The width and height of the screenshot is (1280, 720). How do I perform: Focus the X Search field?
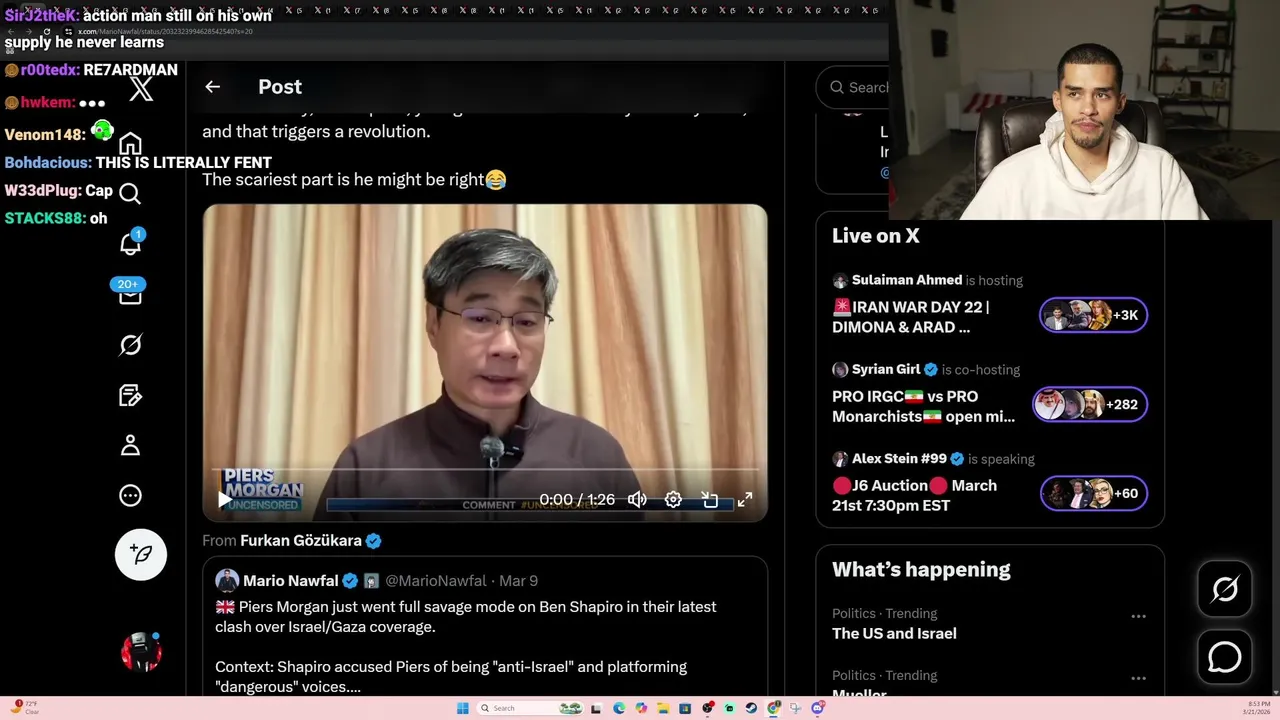pos(855,87)
